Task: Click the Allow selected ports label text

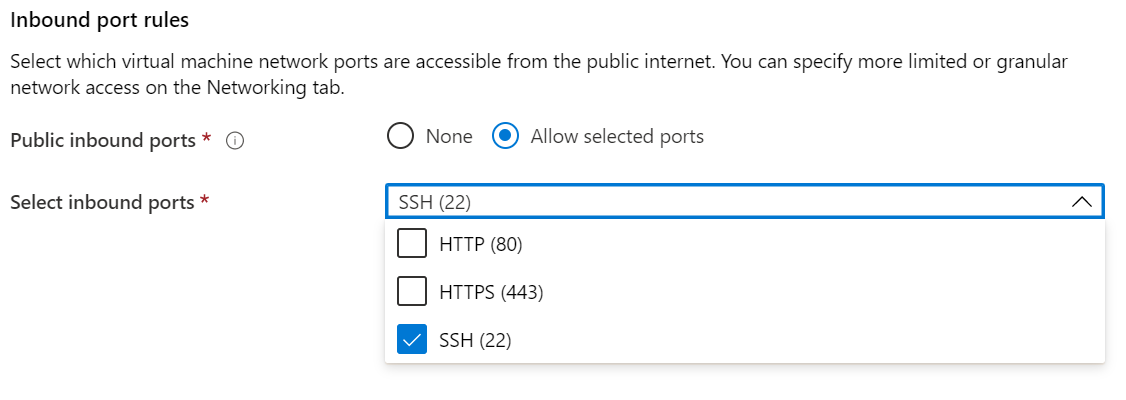Action: [617, 136]
